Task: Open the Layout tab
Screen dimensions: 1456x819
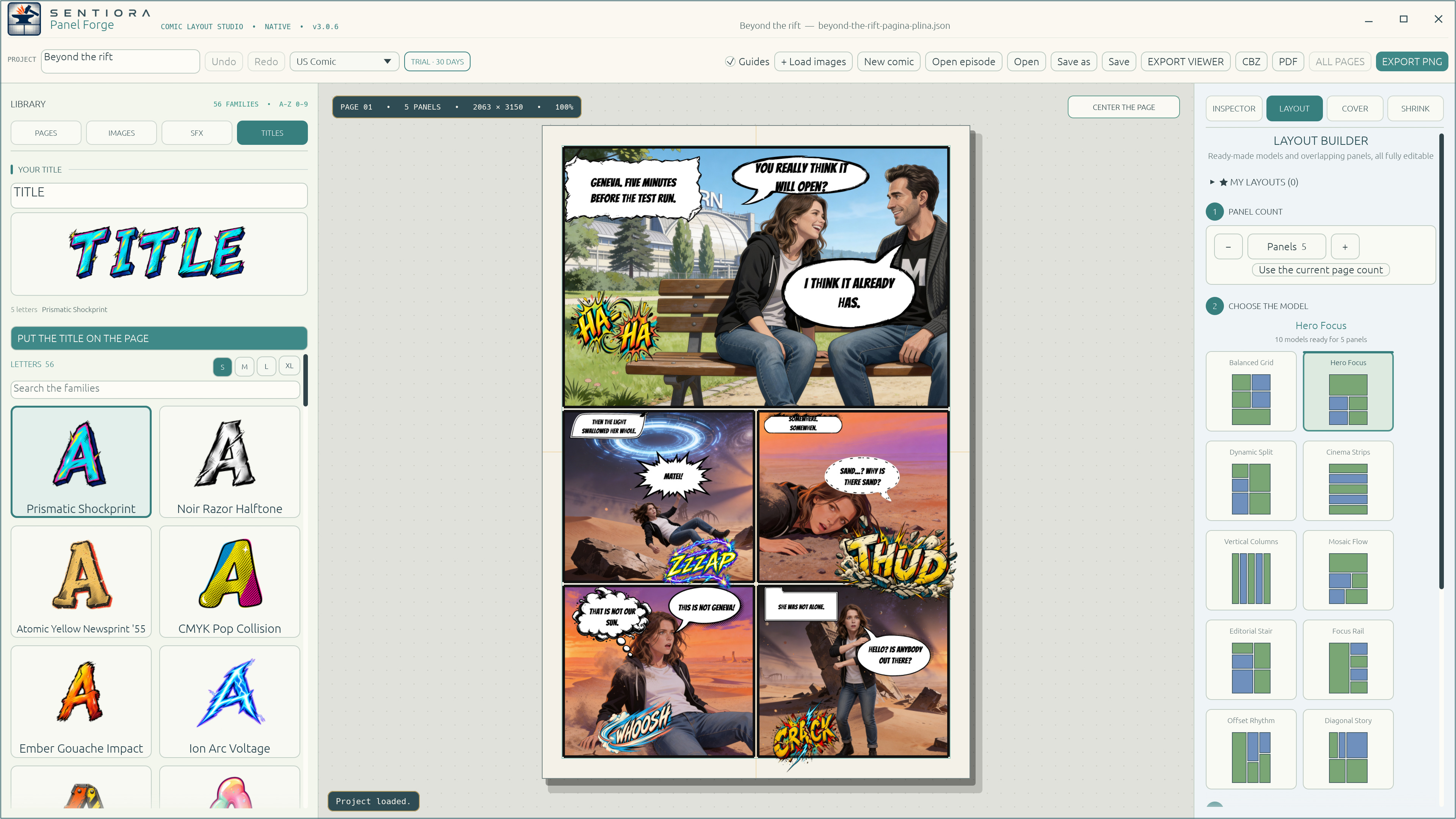Action: pos(1294,108)
